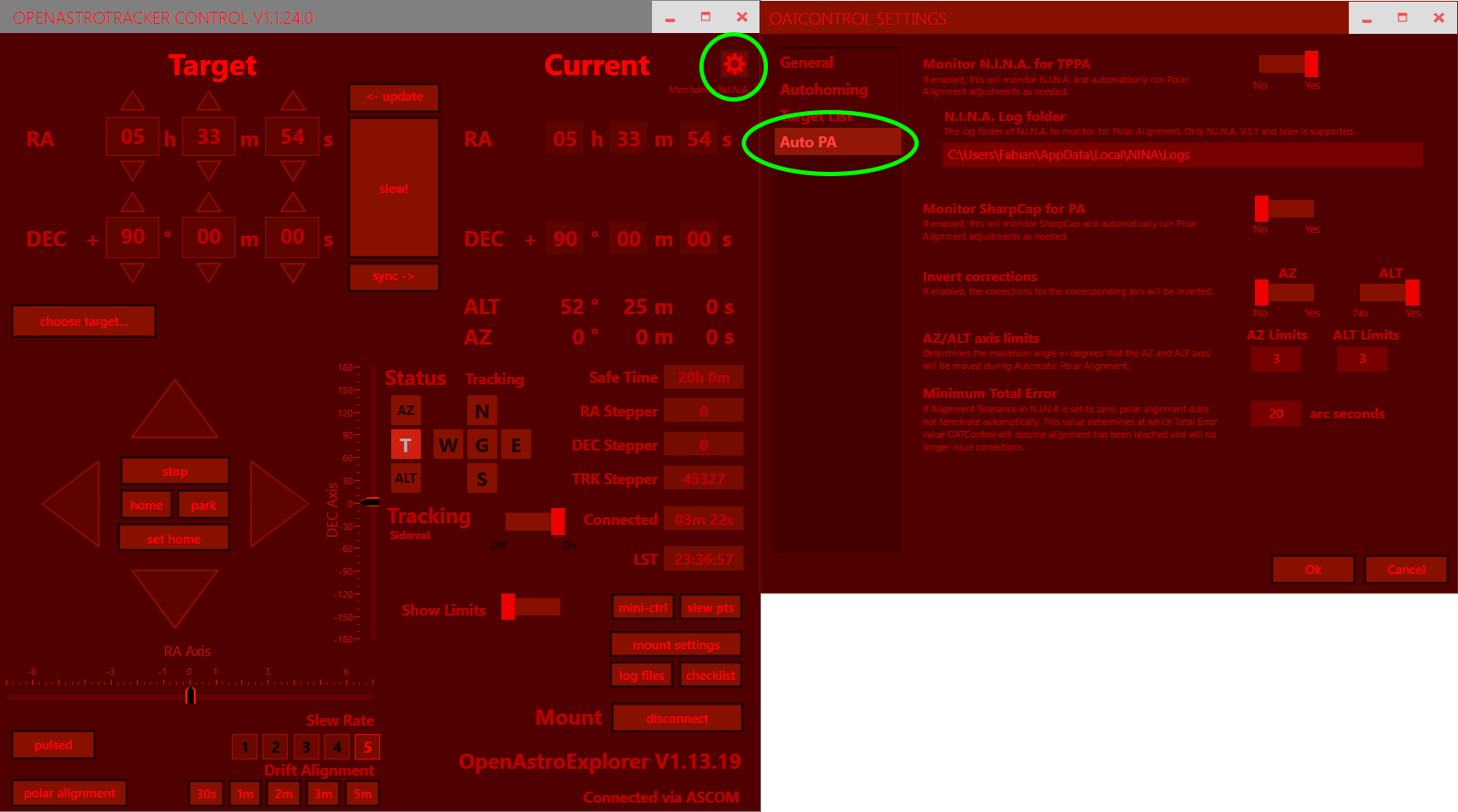Increase target RA seconds with up arrow
Screen dimensions: 1458x812
click(293, 102)
